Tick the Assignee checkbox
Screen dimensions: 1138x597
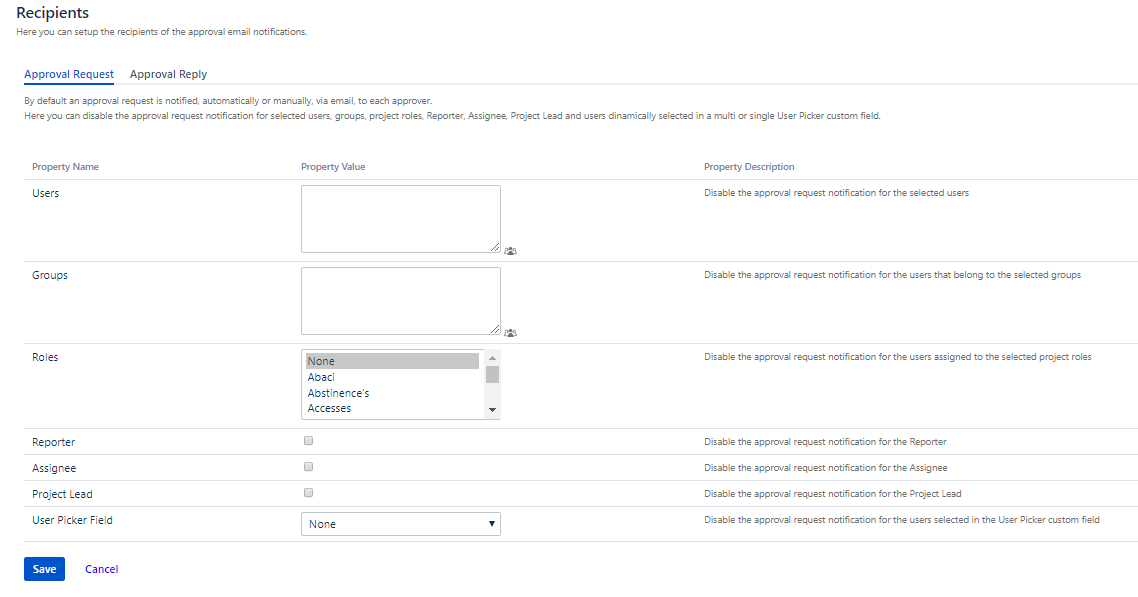308,467
